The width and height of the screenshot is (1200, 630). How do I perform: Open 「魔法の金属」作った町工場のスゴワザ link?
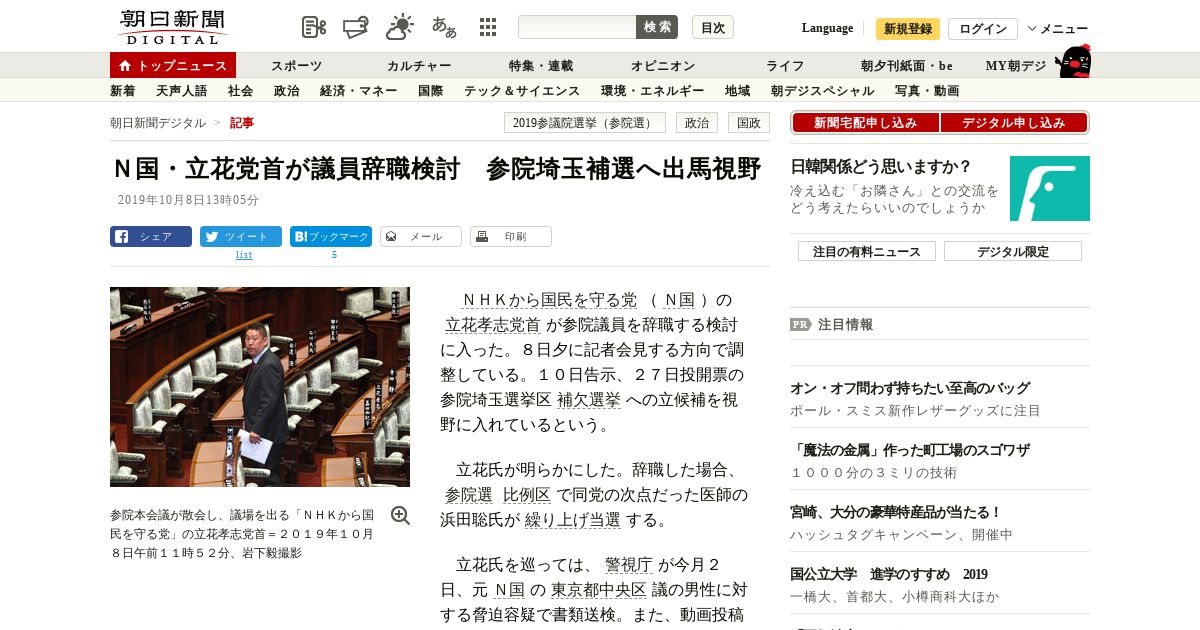tap(910, 450)
